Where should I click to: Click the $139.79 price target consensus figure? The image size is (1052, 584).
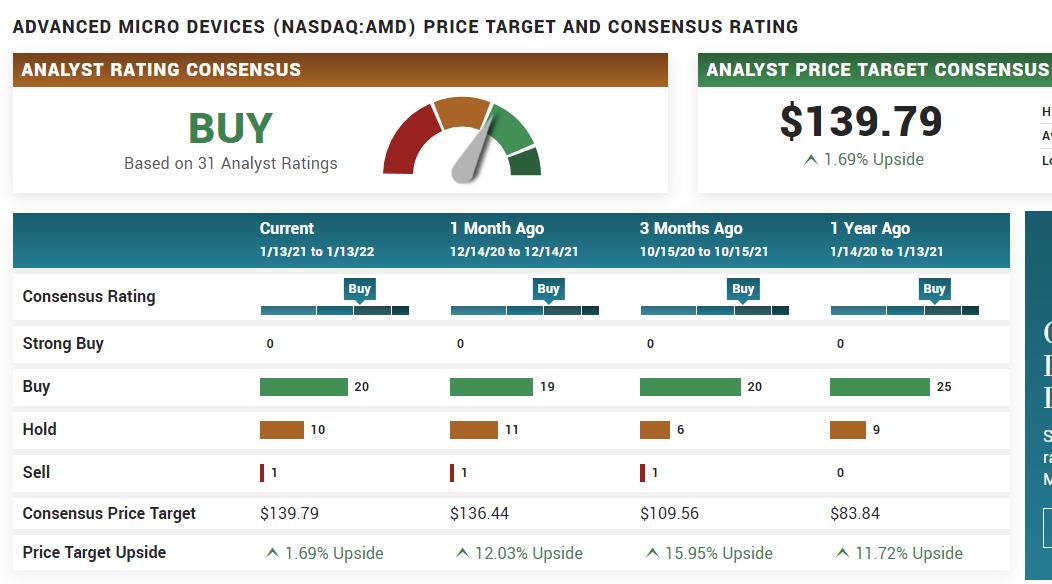click(x=861, y=121)
